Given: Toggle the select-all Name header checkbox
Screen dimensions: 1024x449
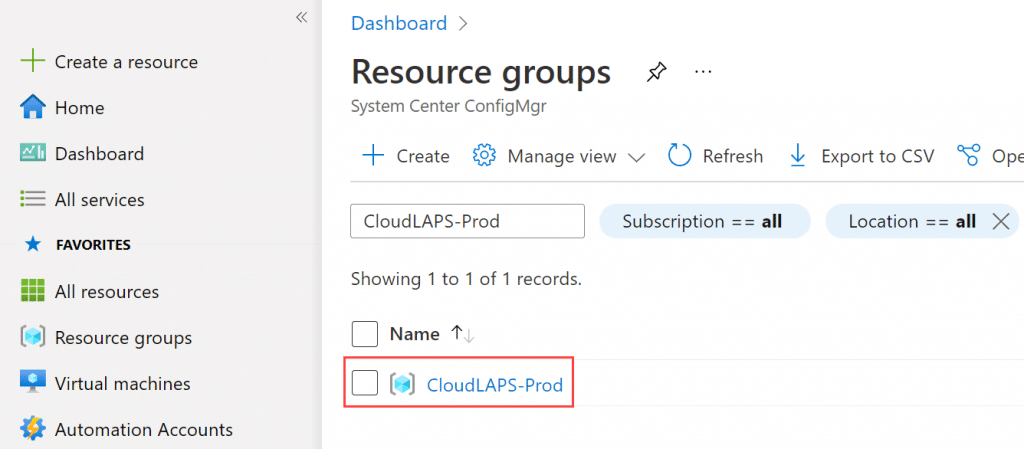Looking at the screenshot, I should click(364, 334).
